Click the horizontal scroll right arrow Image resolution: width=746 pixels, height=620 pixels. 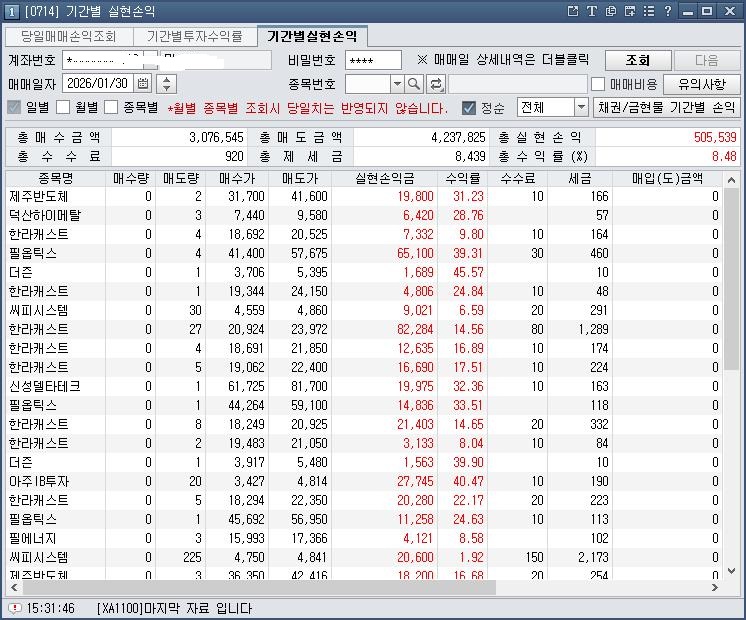tap(715, 588)
